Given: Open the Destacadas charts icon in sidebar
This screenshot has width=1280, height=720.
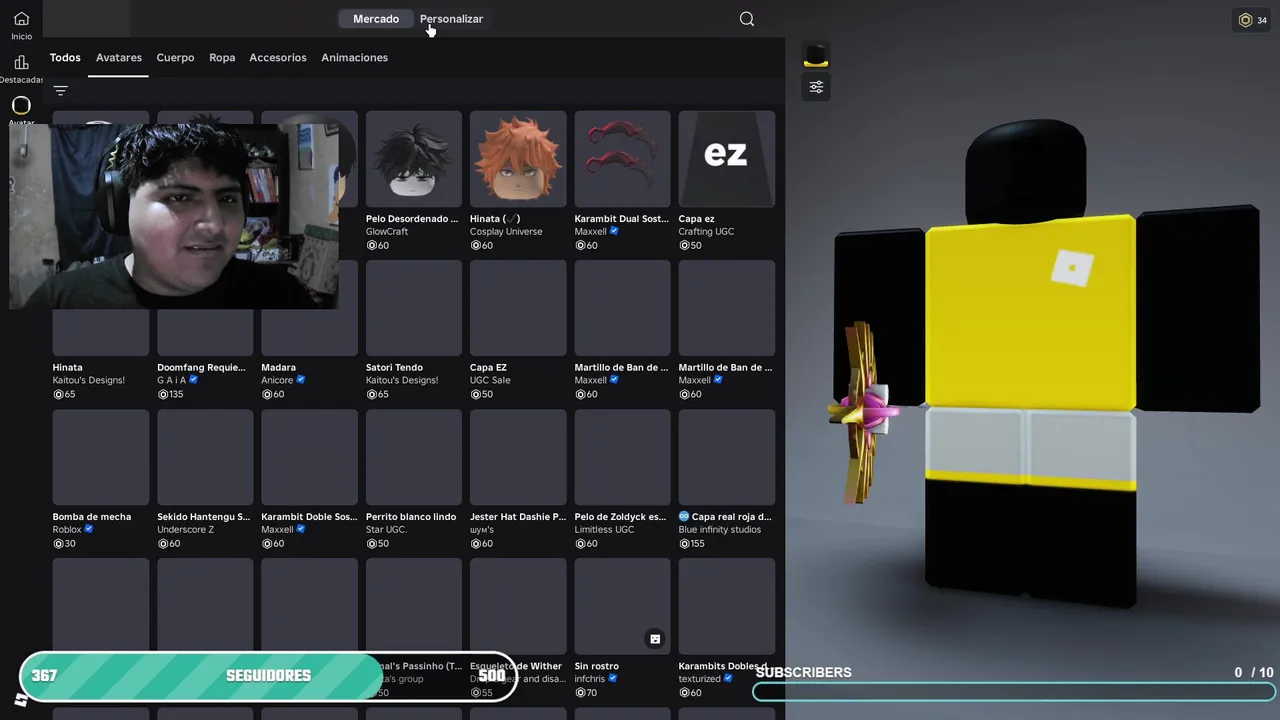Looking at the screenshot, I should point(21,62).
